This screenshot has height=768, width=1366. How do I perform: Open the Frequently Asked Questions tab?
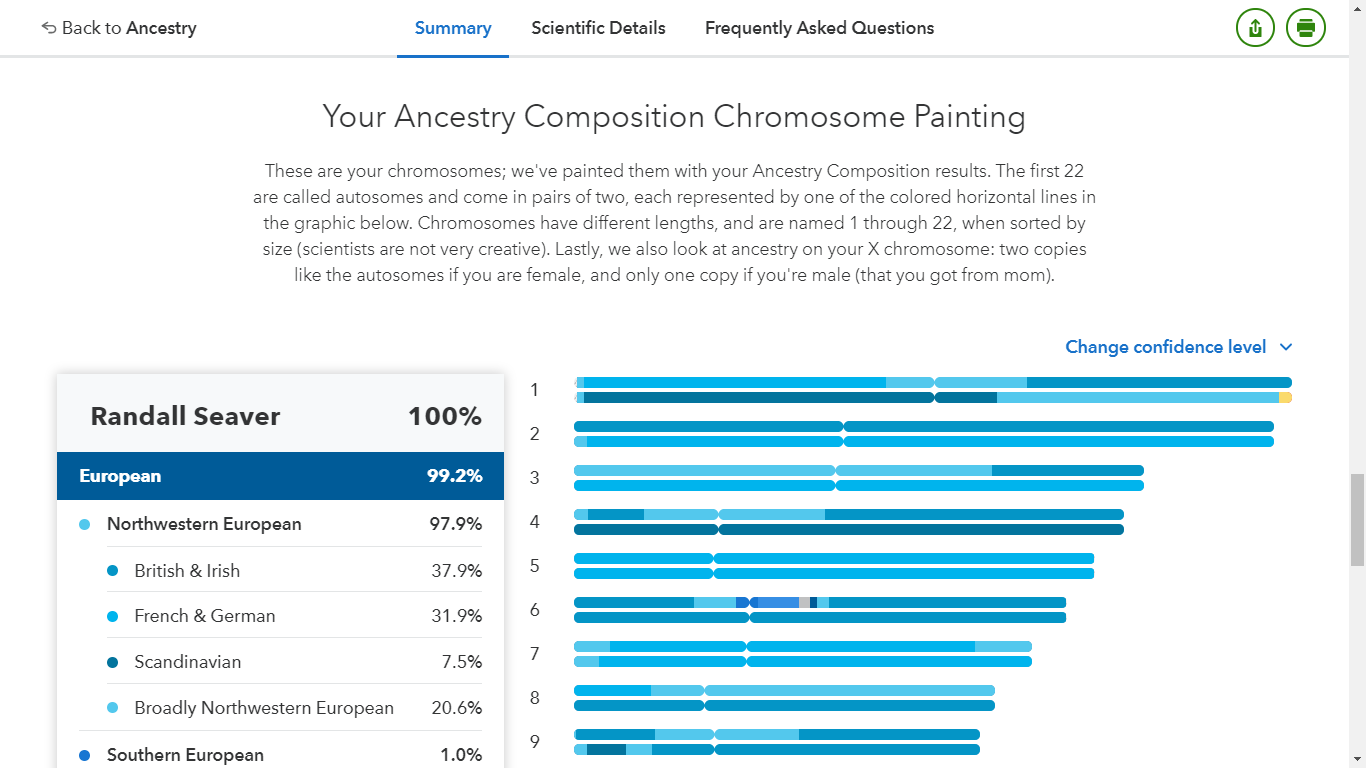coord(819,28)
